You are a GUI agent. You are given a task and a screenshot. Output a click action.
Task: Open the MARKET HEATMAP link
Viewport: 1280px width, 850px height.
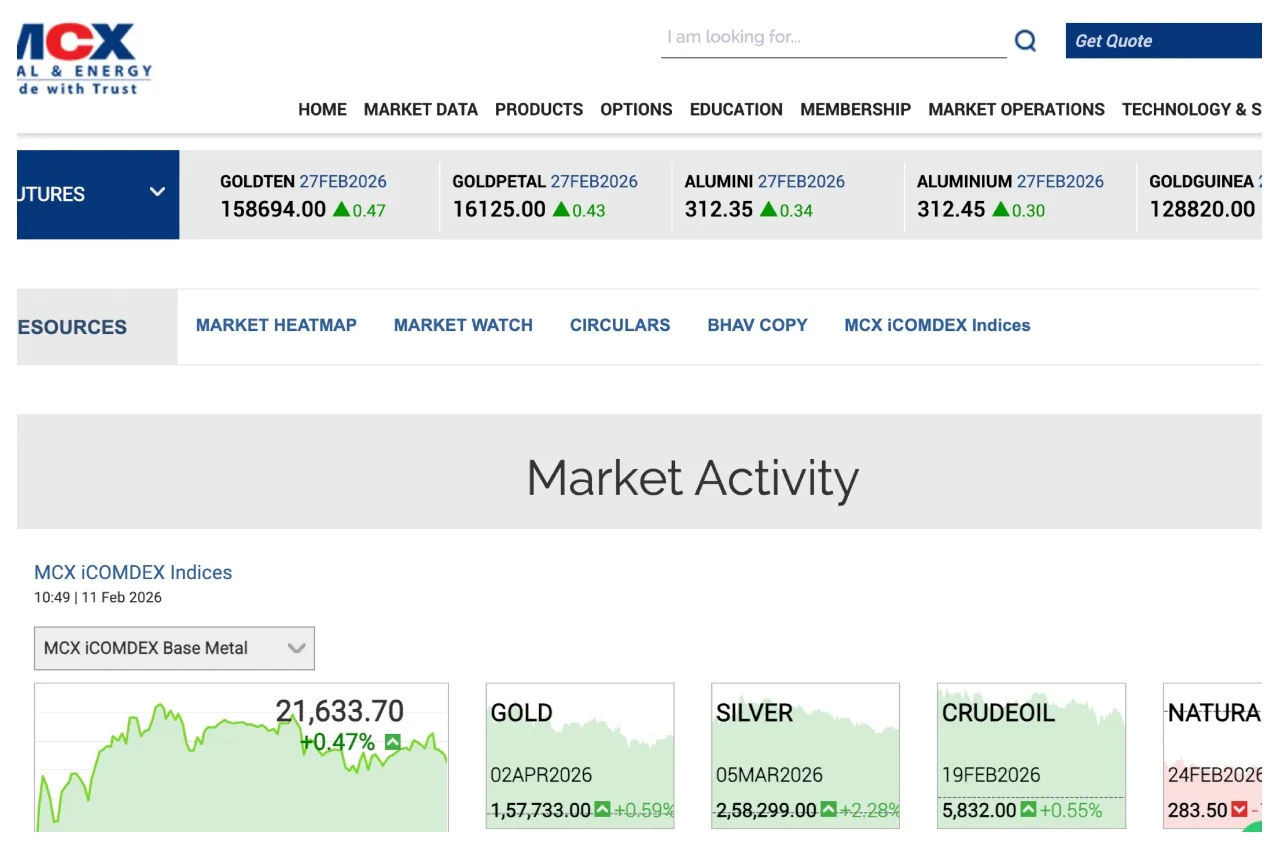coord(276,325)
